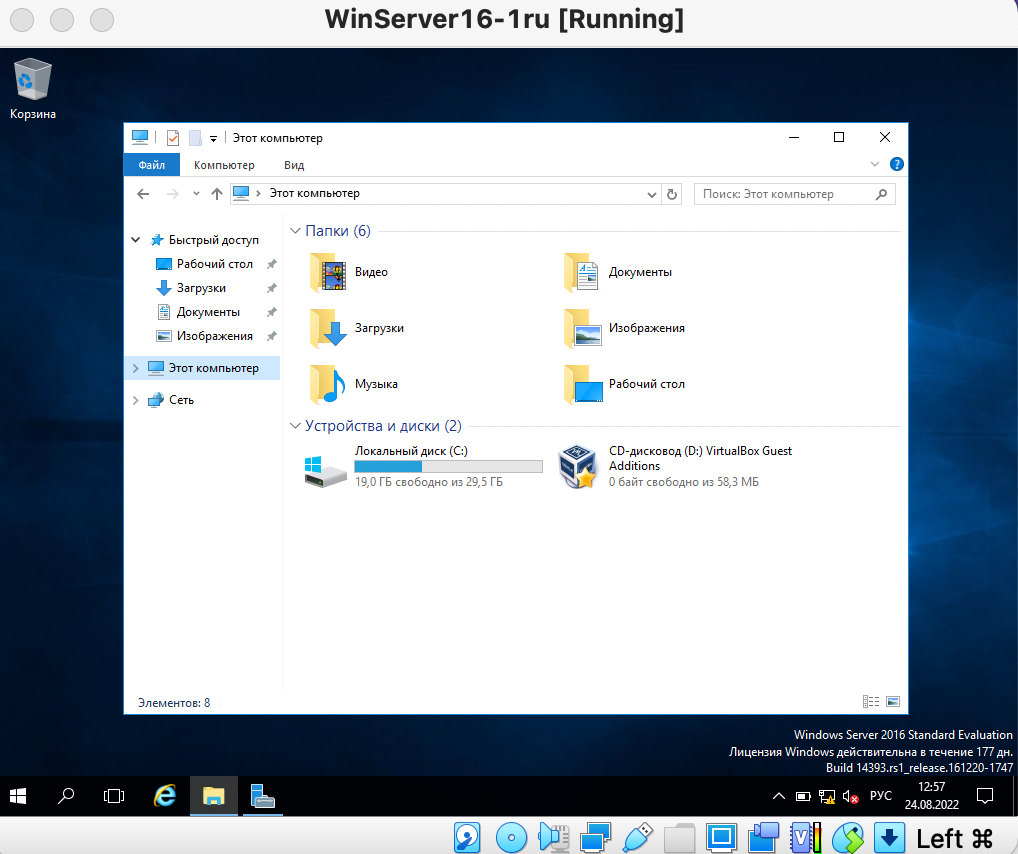Expand Сеть tree node
Screen dimensions: 1018x854
(136, 400)
